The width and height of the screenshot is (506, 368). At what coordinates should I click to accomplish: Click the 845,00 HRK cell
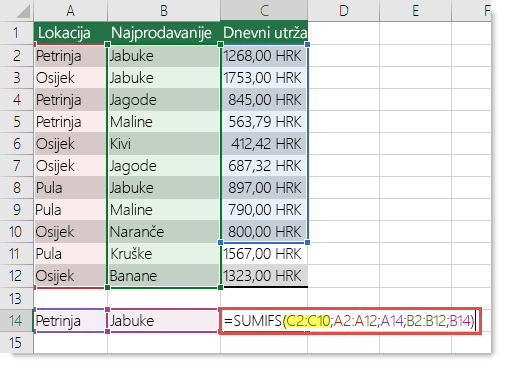pyautogui.click(x=264, y=100)
